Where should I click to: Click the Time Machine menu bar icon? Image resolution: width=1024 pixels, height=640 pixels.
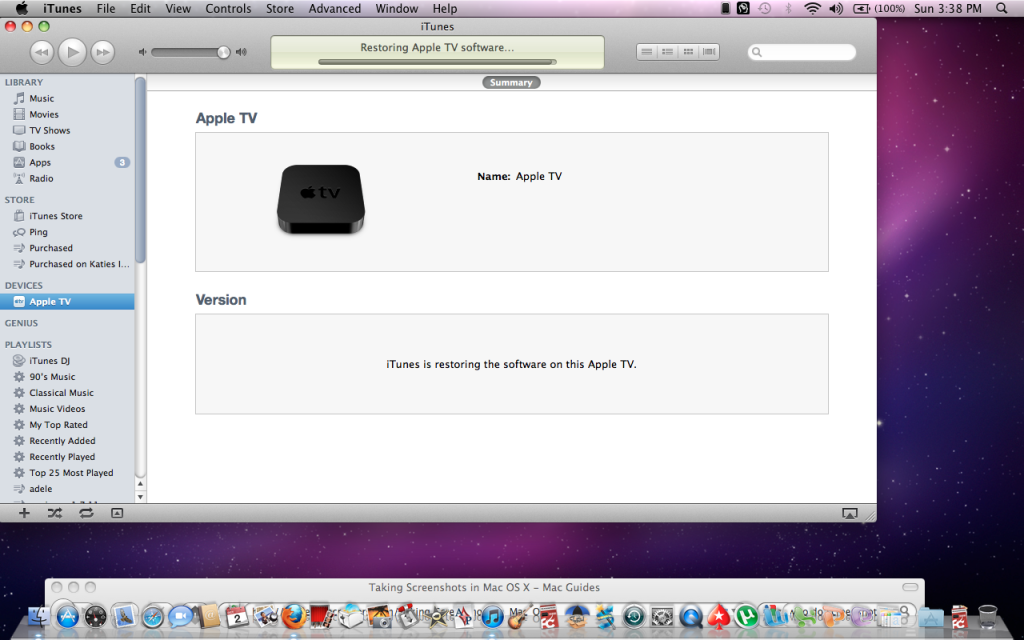[x=765, y=8]
